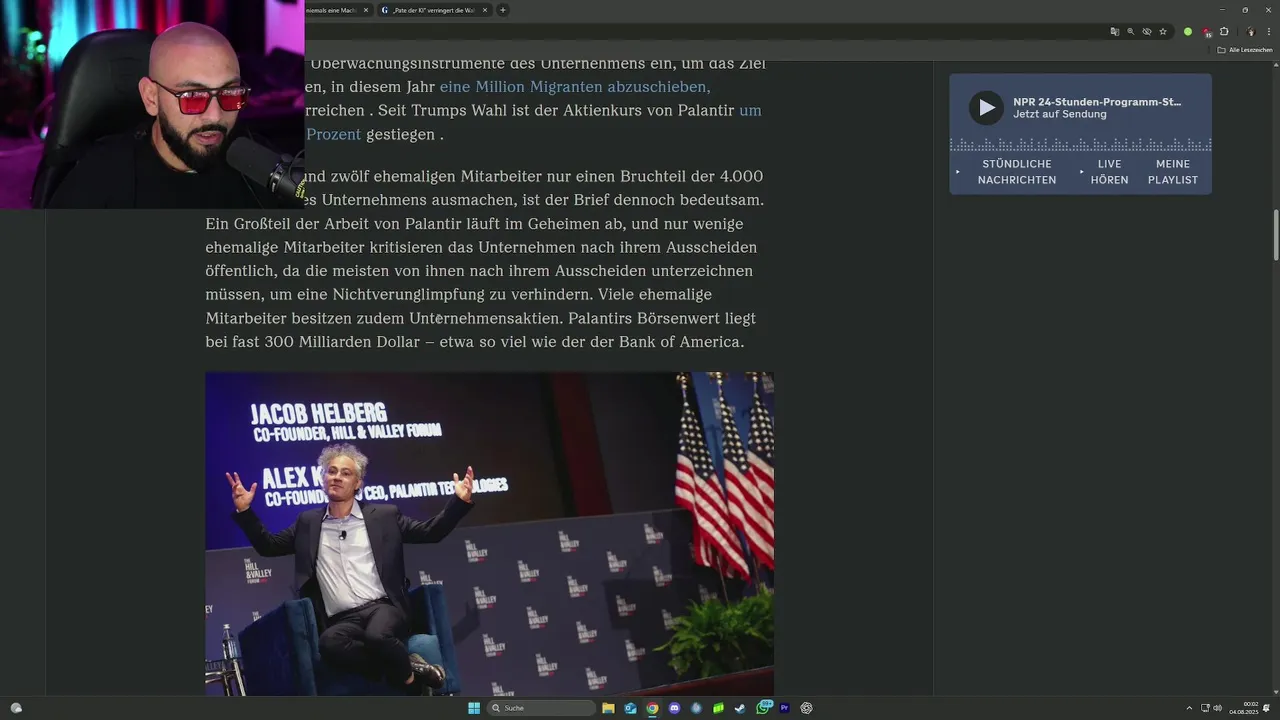Click the Alex Karp conference photo
The width and height of the screenshot is (1280, 720).
point(489,533)
